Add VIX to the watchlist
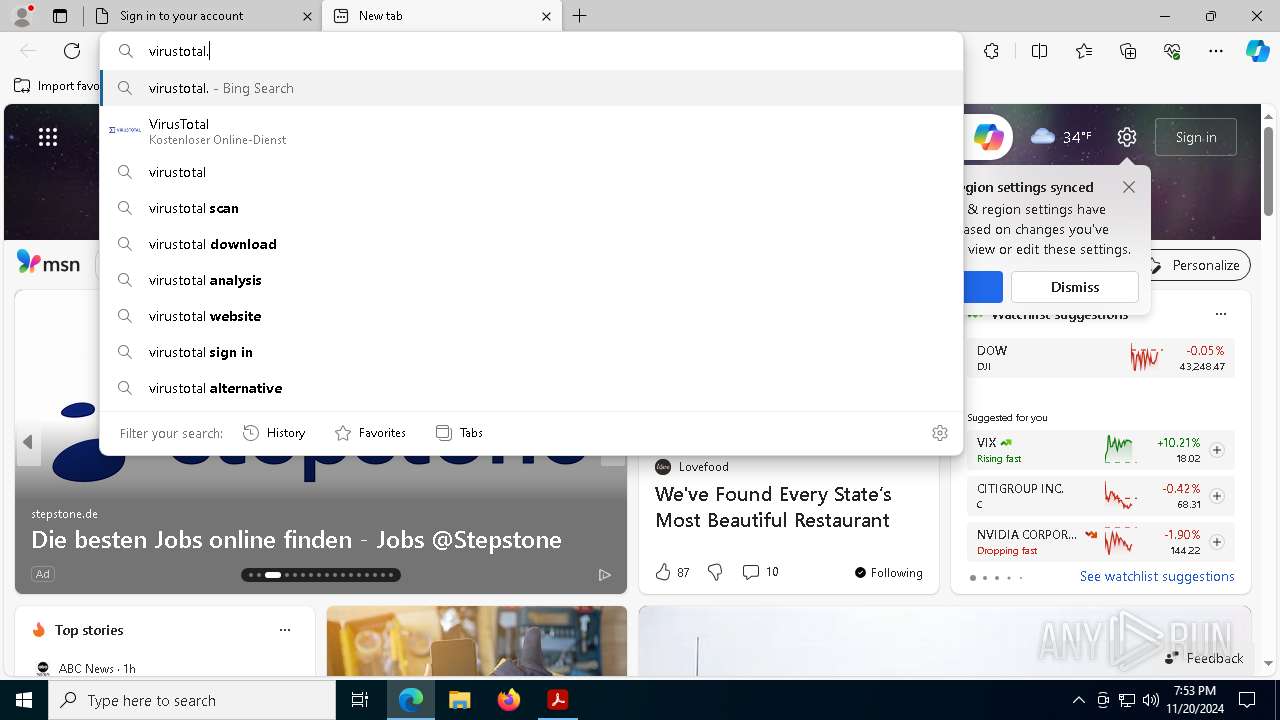The image size is (1280, 720). click(x=1217, y=450)
